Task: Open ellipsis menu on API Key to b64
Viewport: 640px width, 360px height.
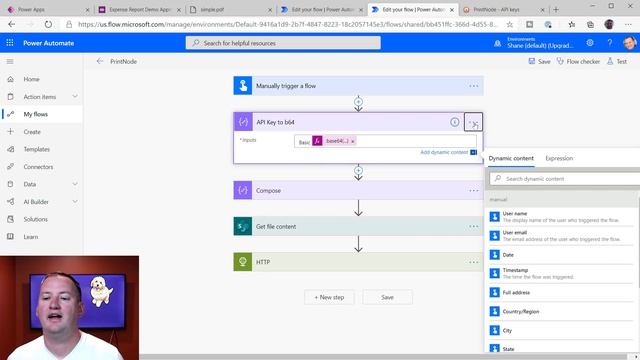Action: 473,122
